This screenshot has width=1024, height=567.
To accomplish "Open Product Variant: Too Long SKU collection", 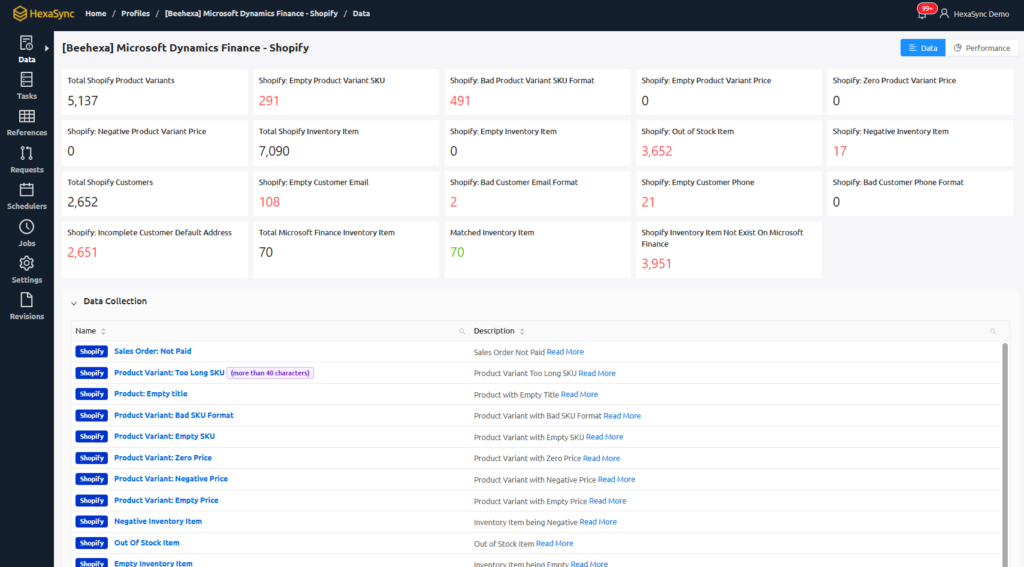I will (169, 372).
